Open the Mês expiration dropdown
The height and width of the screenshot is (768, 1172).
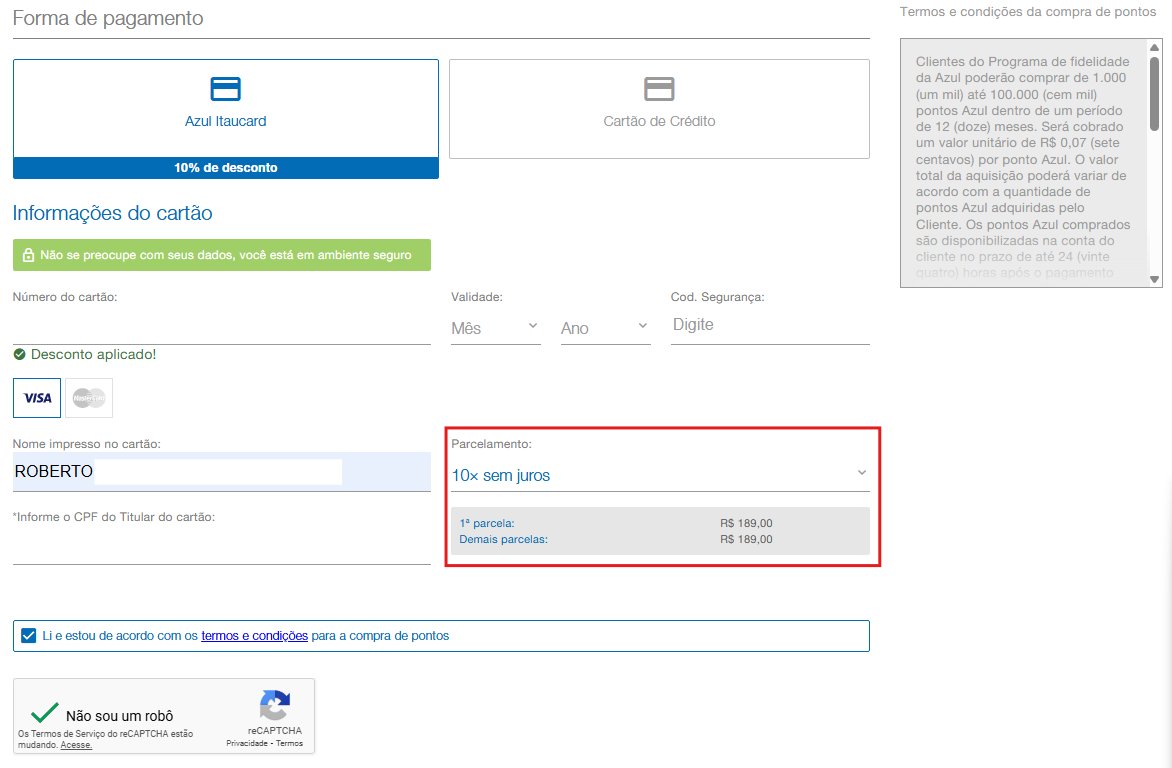tap(495, 328)
